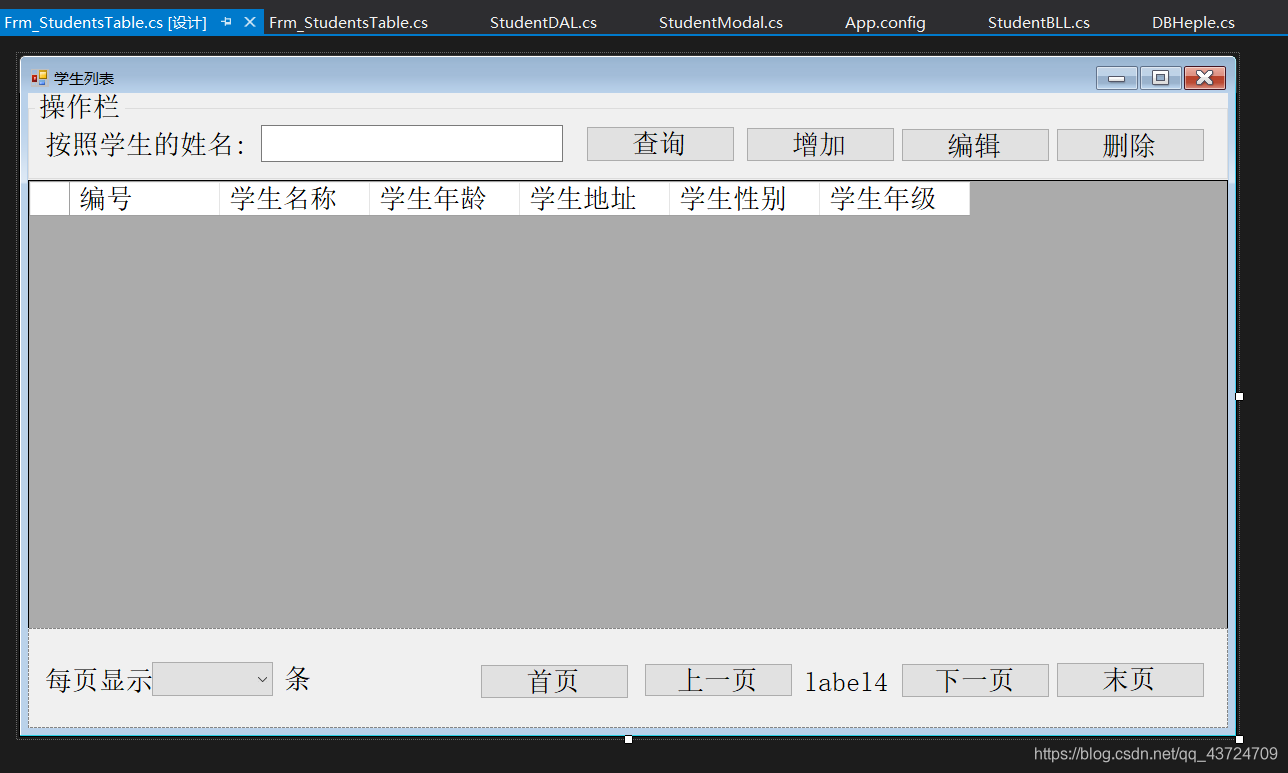Select the 学生性别 column header
The width and height of the screenshot is (1288, 773).
(744, 198)
